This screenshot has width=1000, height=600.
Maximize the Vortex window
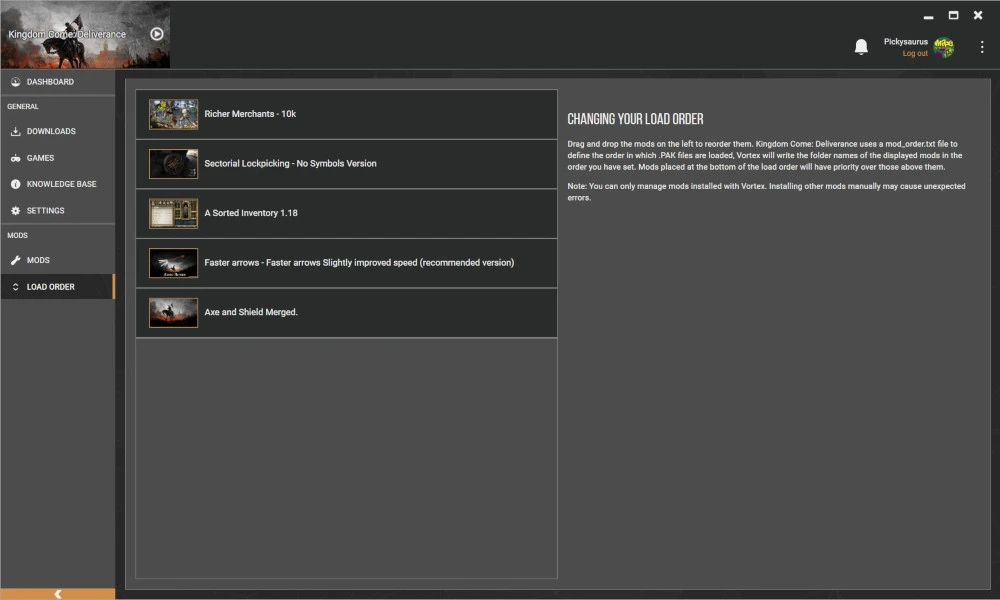pos(953,15)
